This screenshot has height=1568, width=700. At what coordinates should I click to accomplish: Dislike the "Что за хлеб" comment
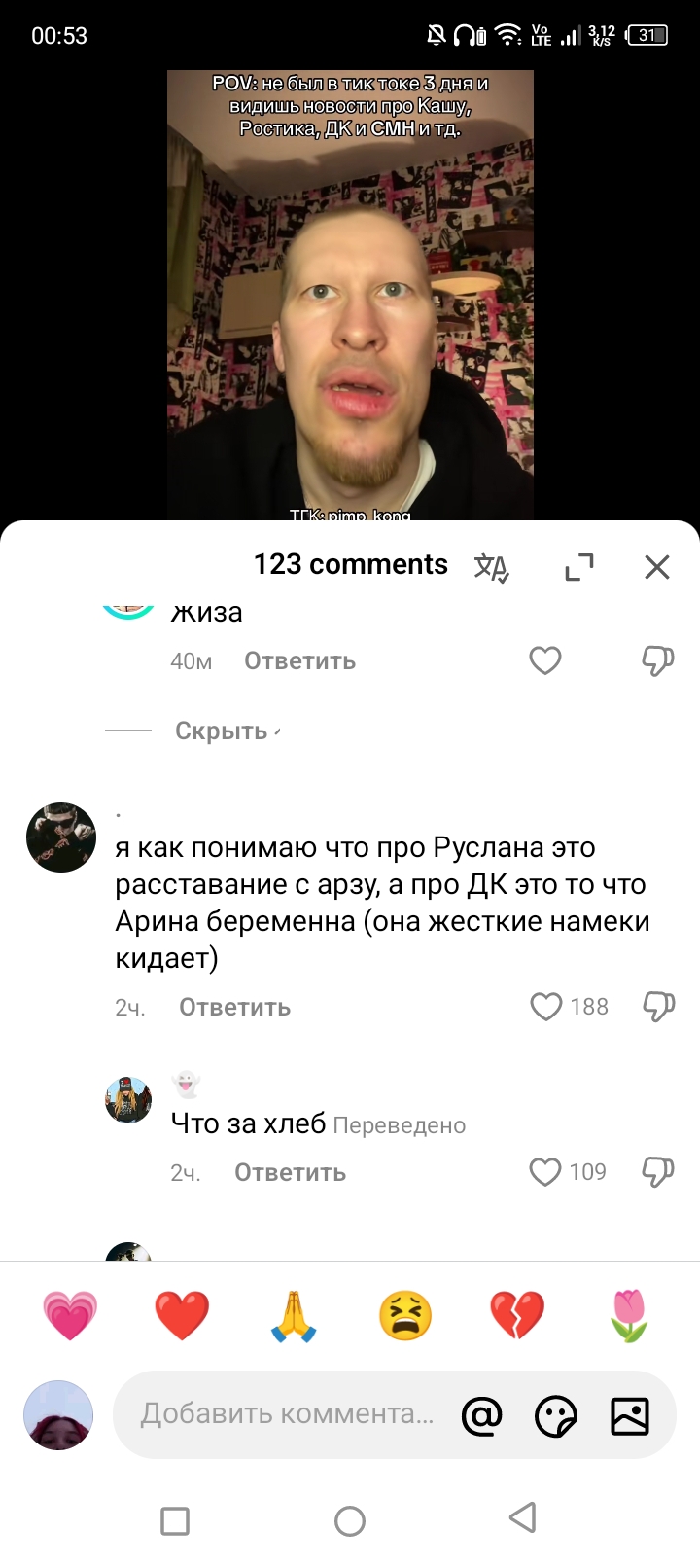pos(658,1172)
